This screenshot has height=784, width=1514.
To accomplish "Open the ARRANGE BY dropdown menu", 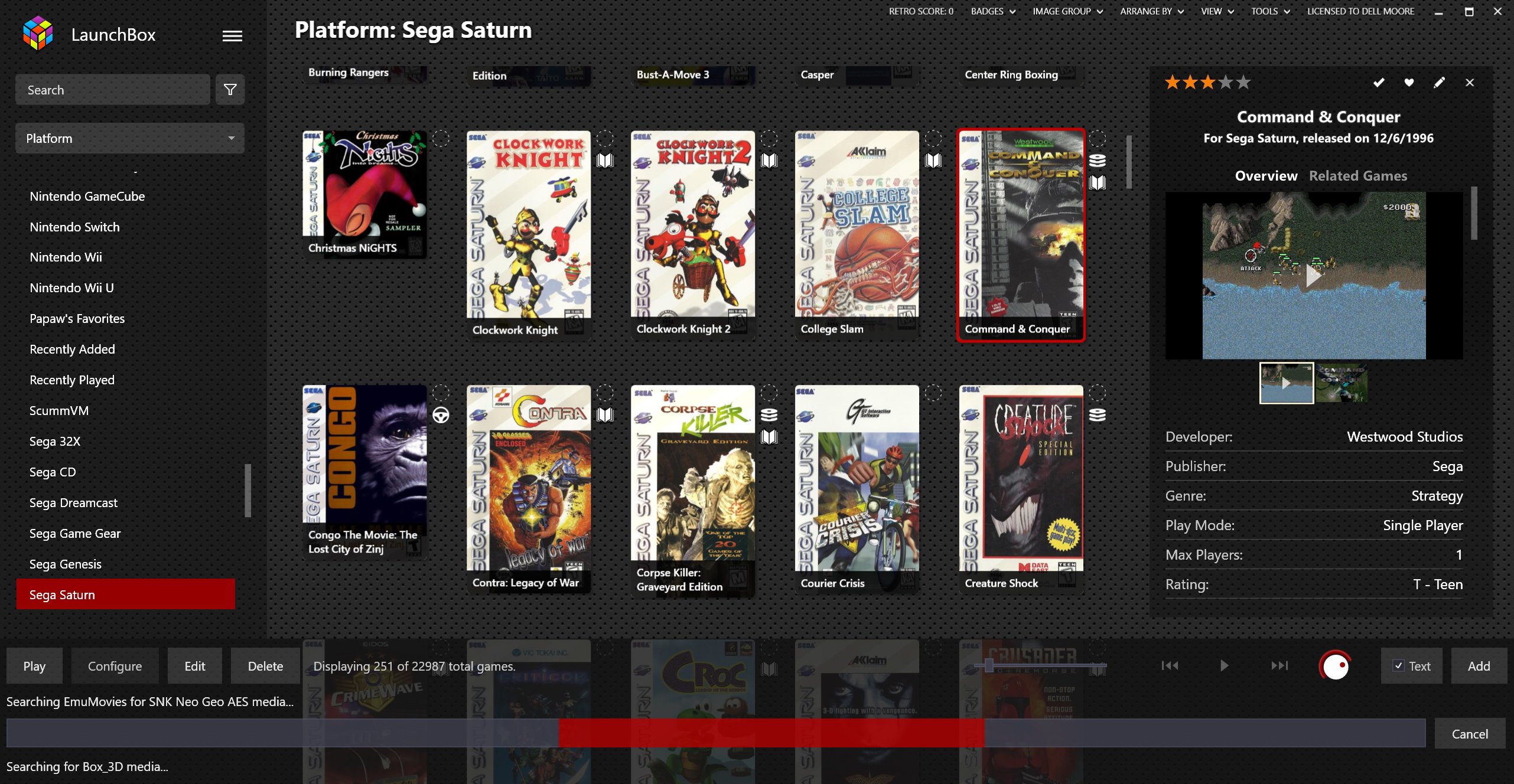I will [1151, 11].
